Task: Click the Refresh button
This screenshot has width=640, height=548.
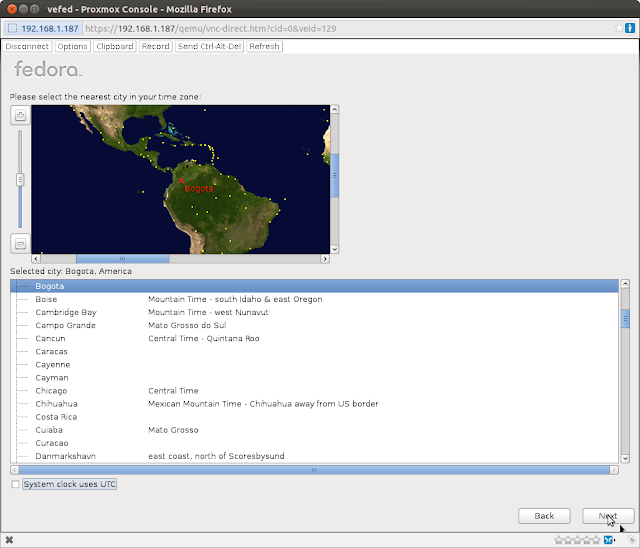Action: coord(264,47)
